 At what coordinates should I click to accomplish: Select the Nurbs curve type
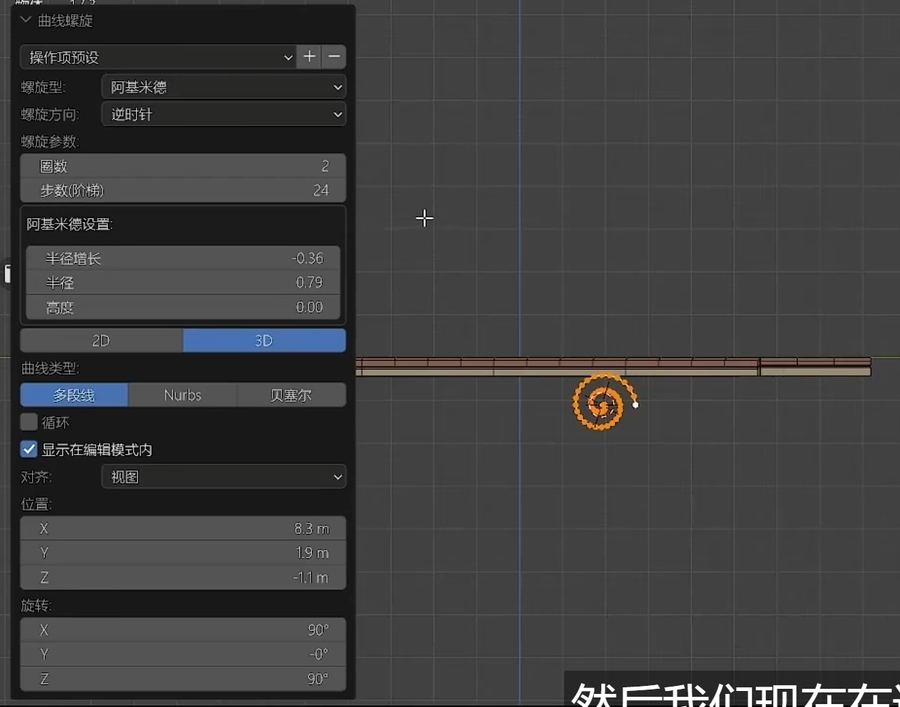coord(183,395)
